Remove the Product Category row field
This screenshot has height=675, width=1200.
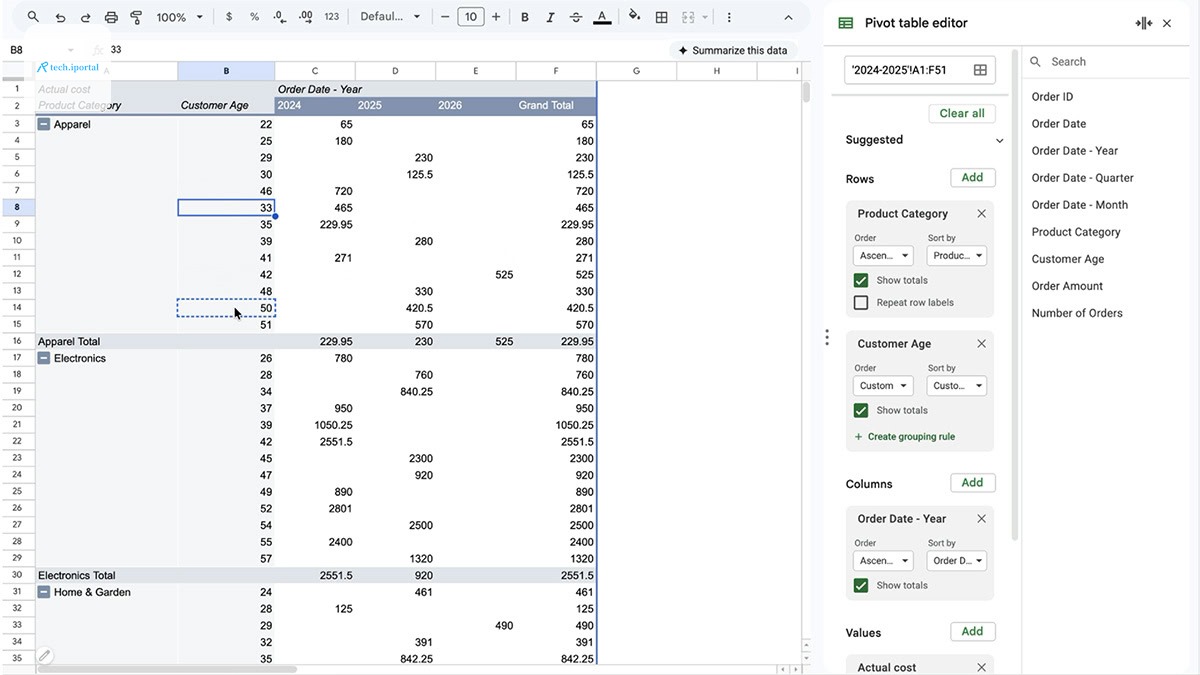[x=981, y=213]
